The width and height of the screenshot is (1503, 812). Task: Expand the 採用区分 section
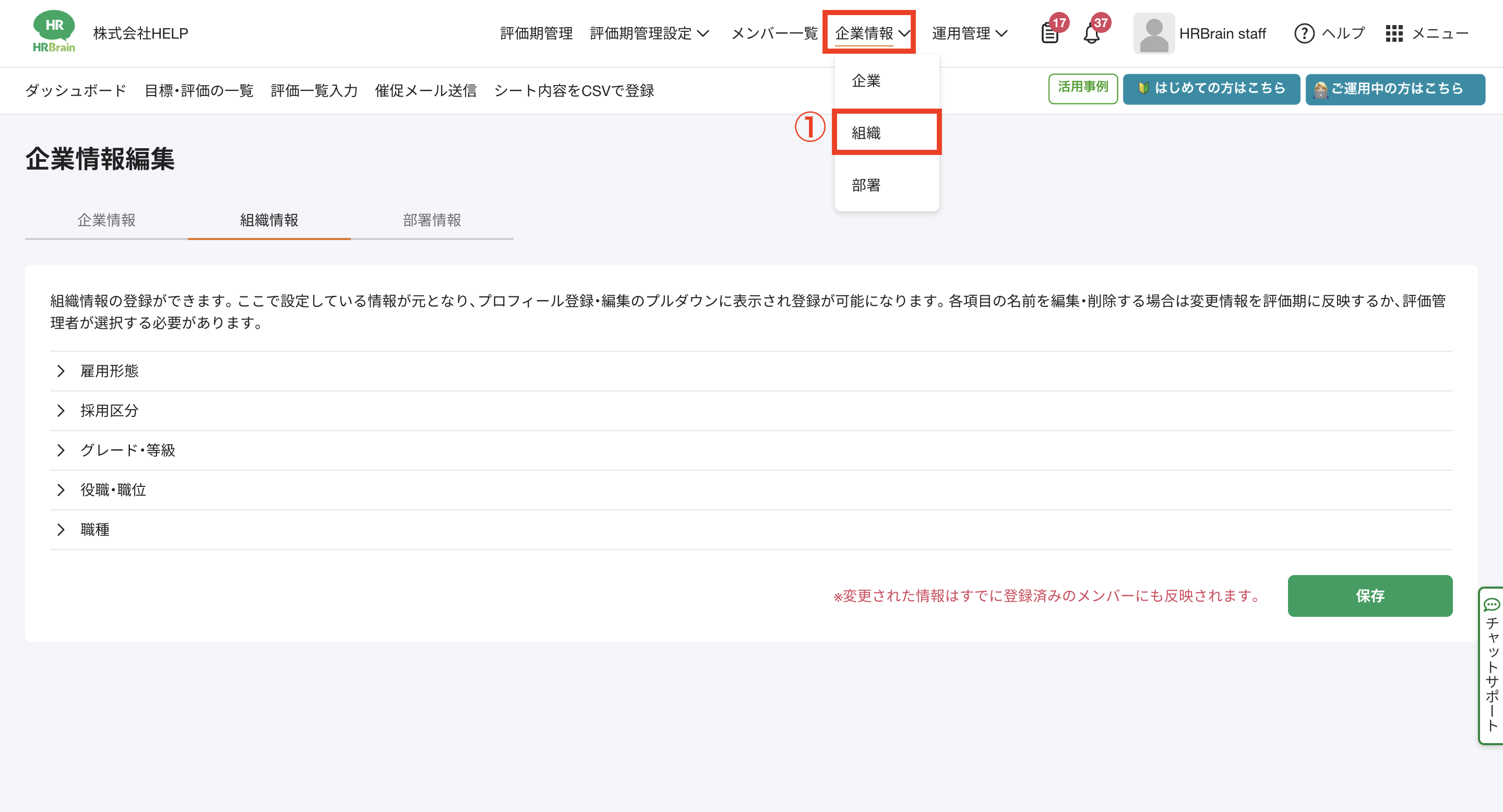click(x=109, y=411)
